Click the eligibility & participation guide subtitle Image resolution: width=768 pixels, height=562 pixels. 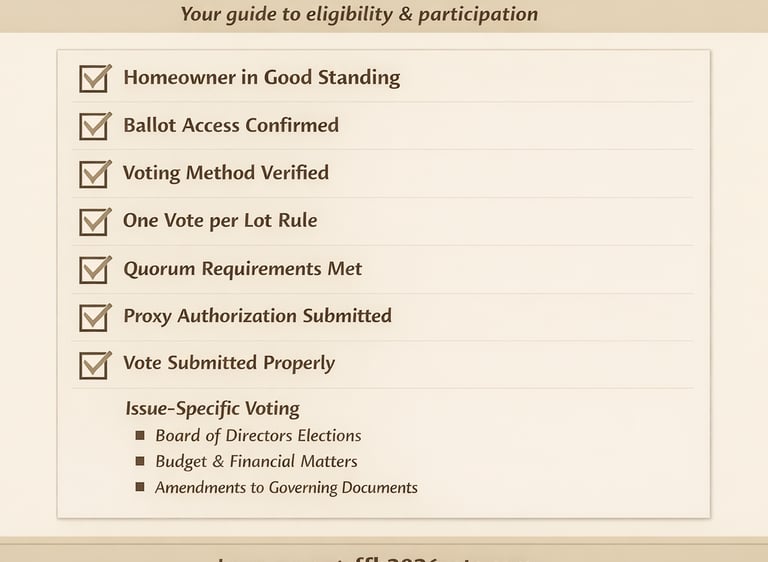click(x=359, y=14)
